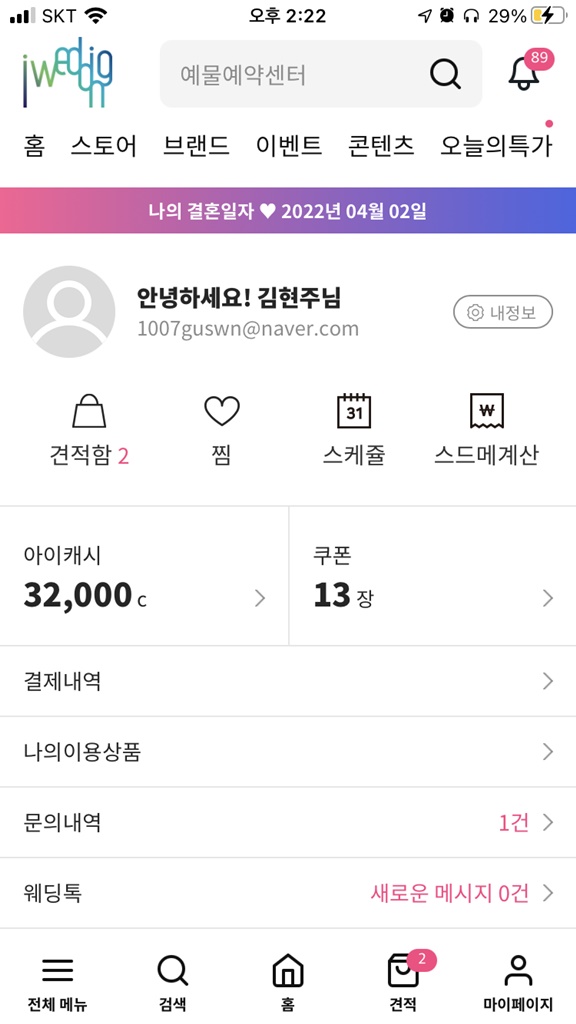This screenshot has width=576, height=1024.
Task: Open 찜 heart wishlist icon
Action: pyautogui.click(x=222, y=411)
